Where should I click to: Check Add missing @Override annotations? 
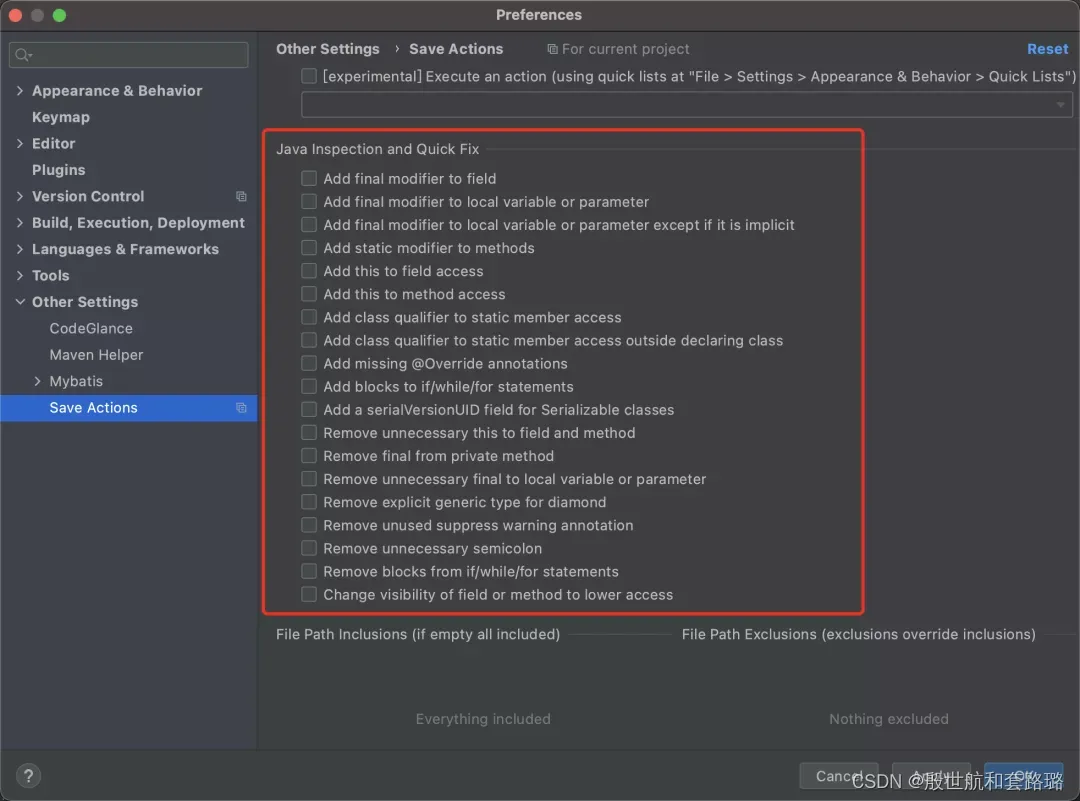click(x=309, y=363)
